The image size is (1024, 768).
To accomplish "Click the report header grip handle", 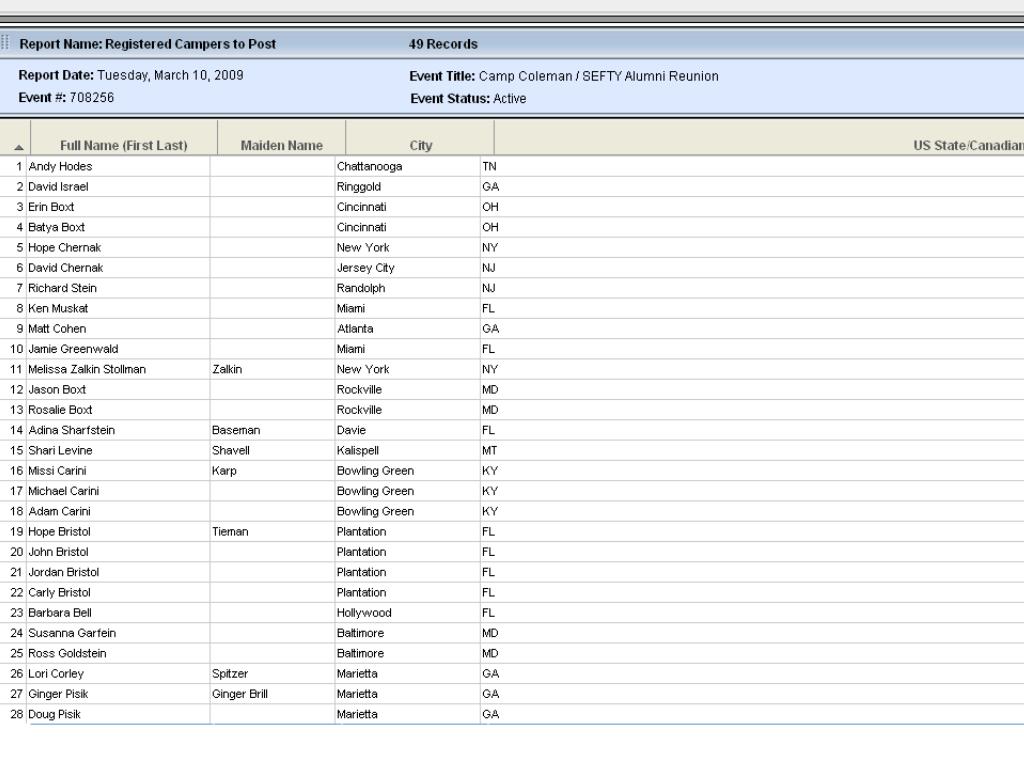I will tap(5, 43).
